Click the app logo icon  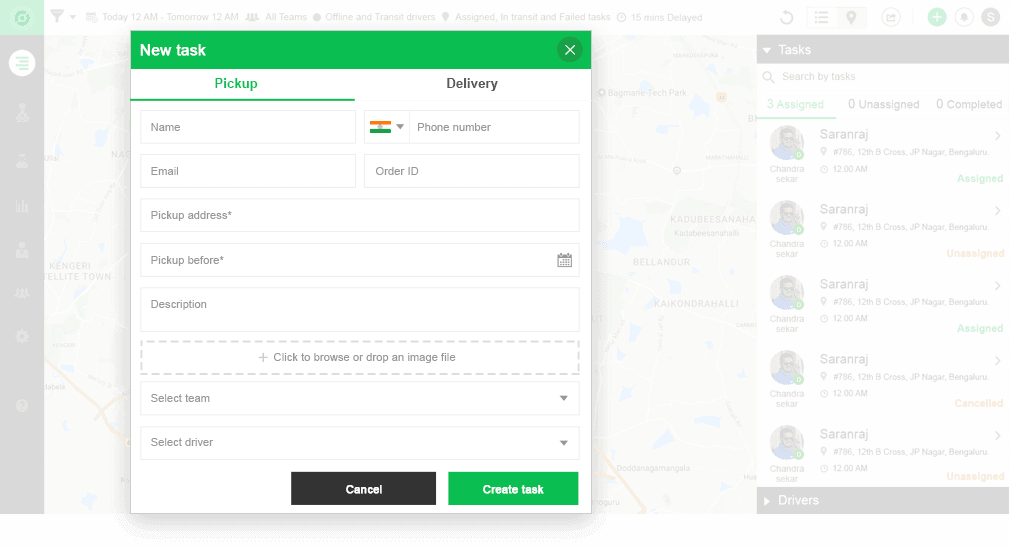[x=22, y=17]
